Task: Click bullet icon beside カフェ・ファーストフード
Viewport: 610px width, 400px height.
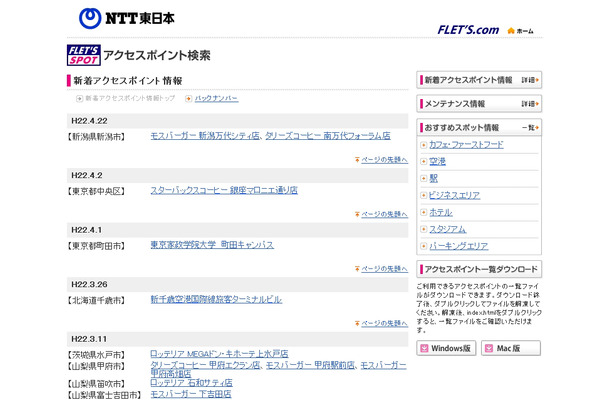Action: [x=424, y=145]
